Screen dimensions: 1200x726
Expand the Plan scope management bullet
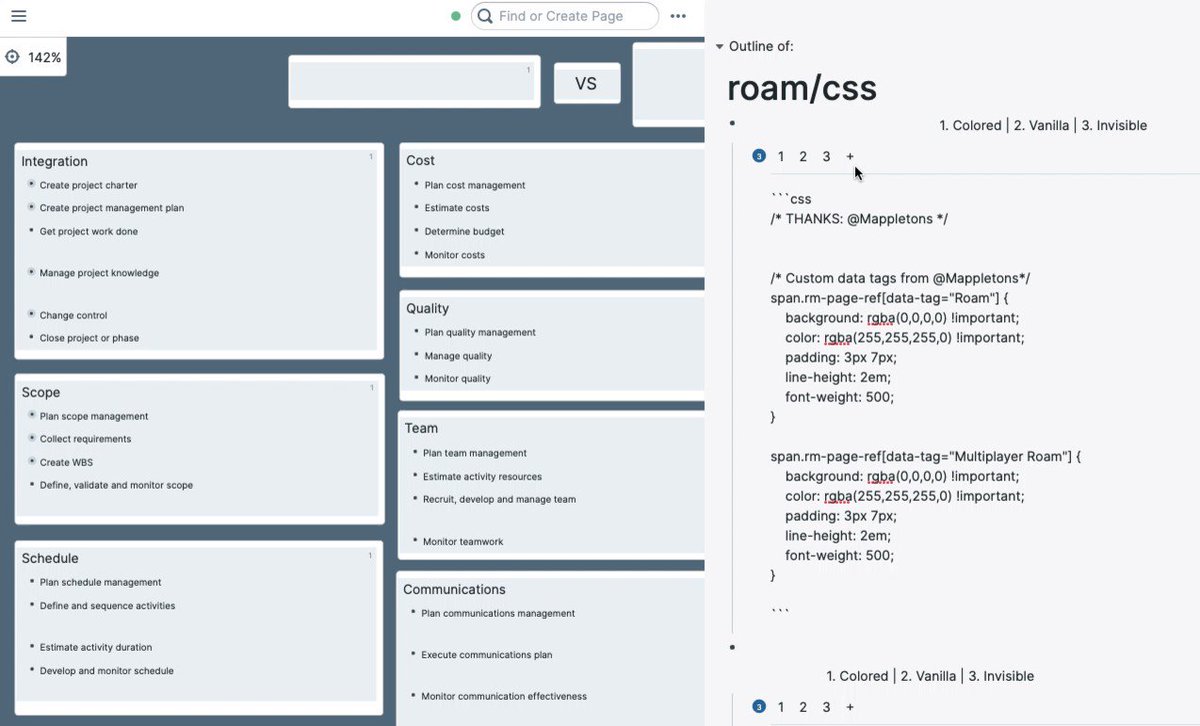[x=31, y=415]
